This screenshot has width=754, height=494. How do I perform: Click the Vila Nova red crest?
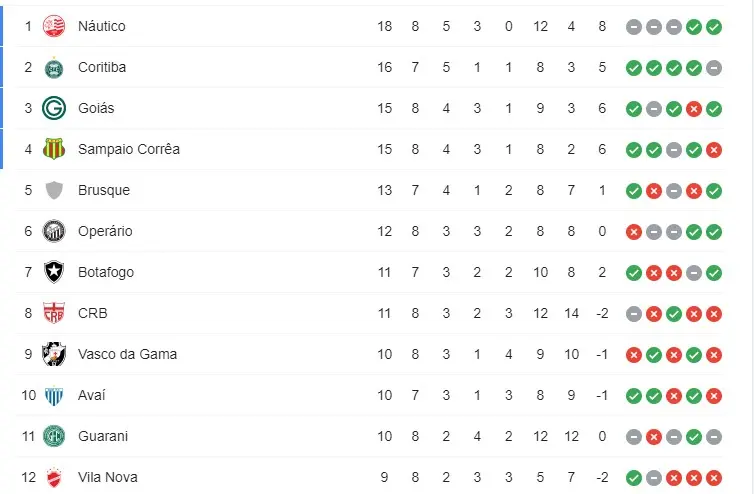54,477
